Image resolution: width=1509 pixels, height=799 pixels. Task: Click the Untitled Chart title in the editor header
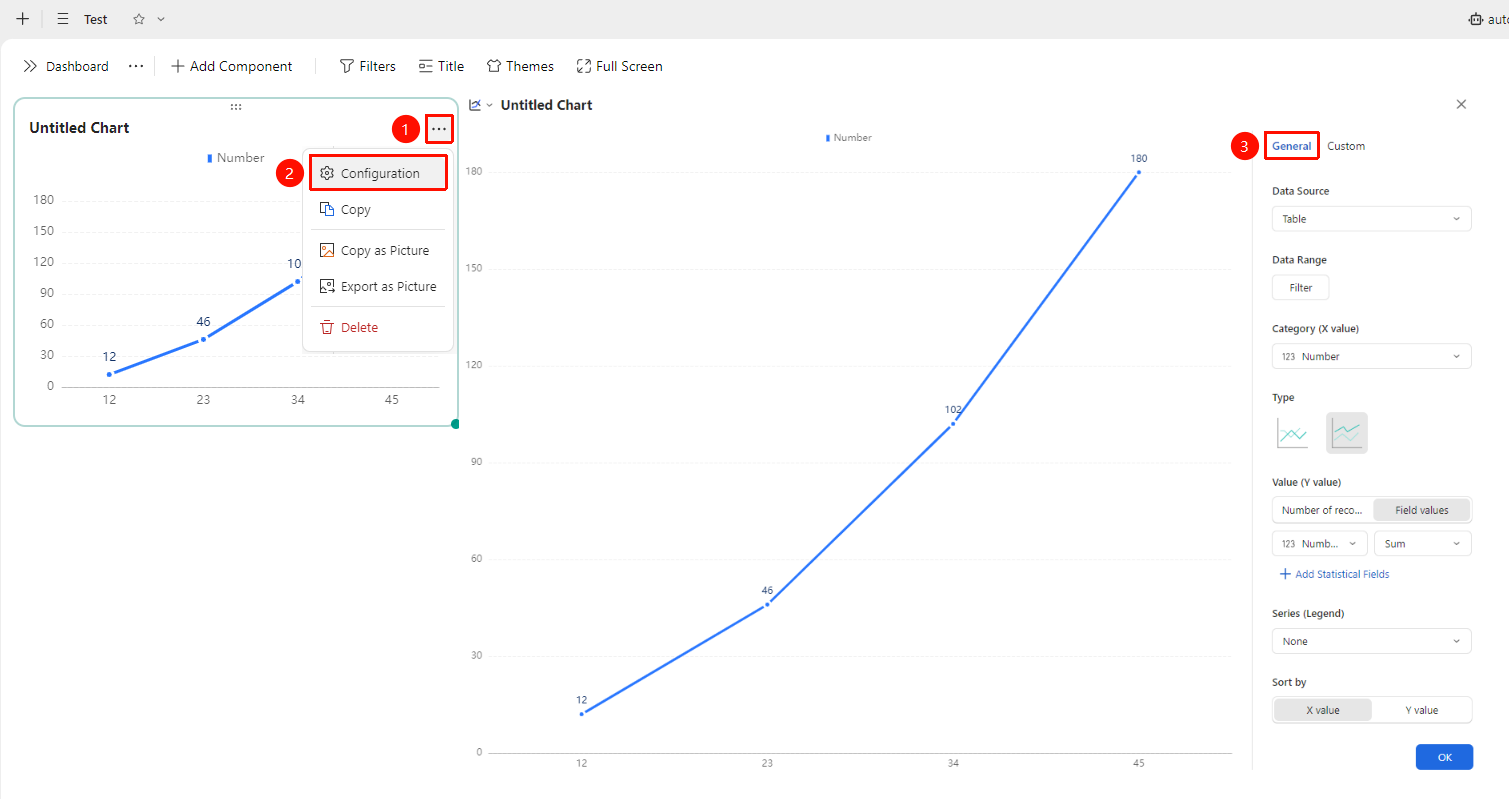[x=546, y=105]
